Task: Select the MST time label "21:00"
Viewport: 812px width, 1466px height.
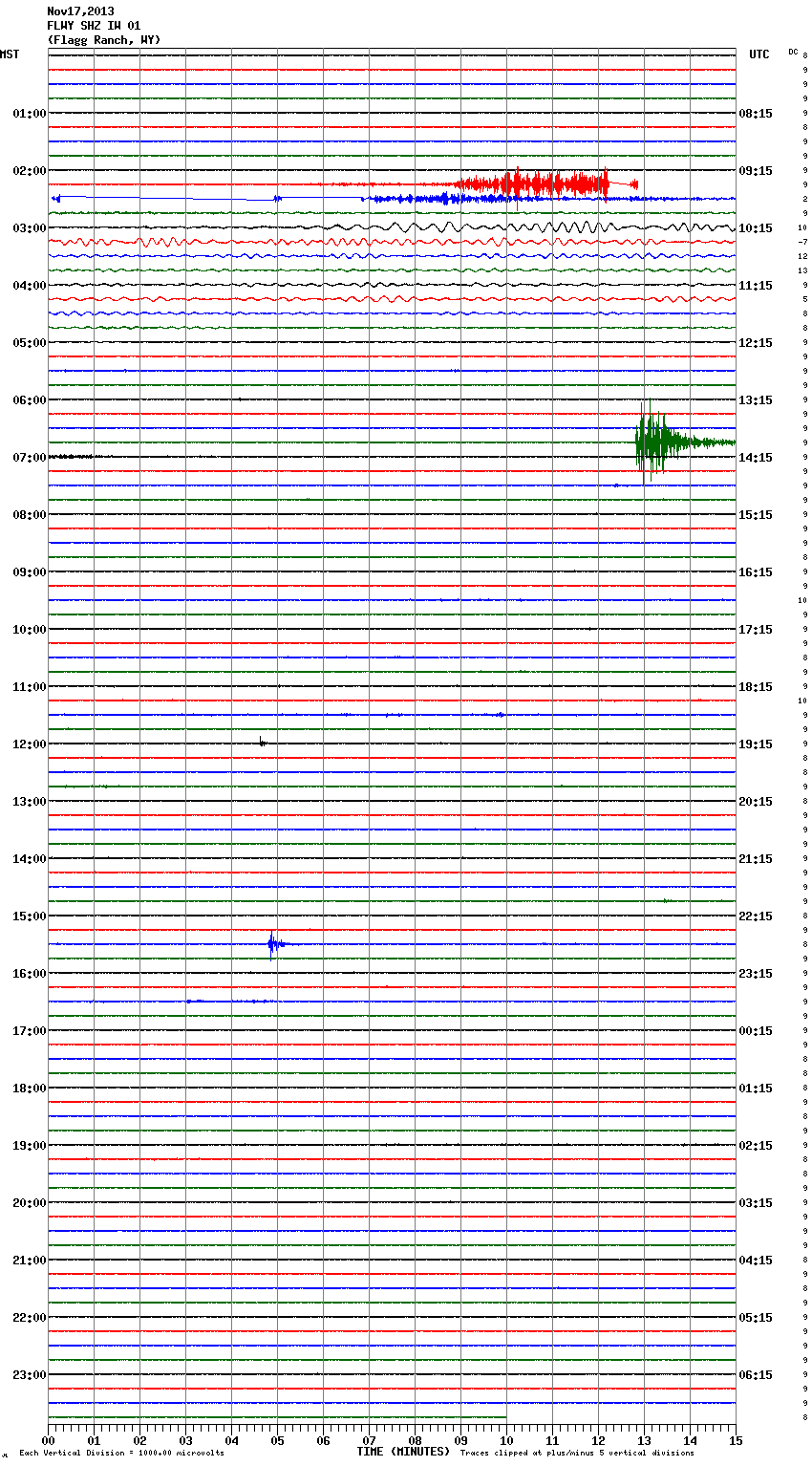Action: coord(30,1261)
